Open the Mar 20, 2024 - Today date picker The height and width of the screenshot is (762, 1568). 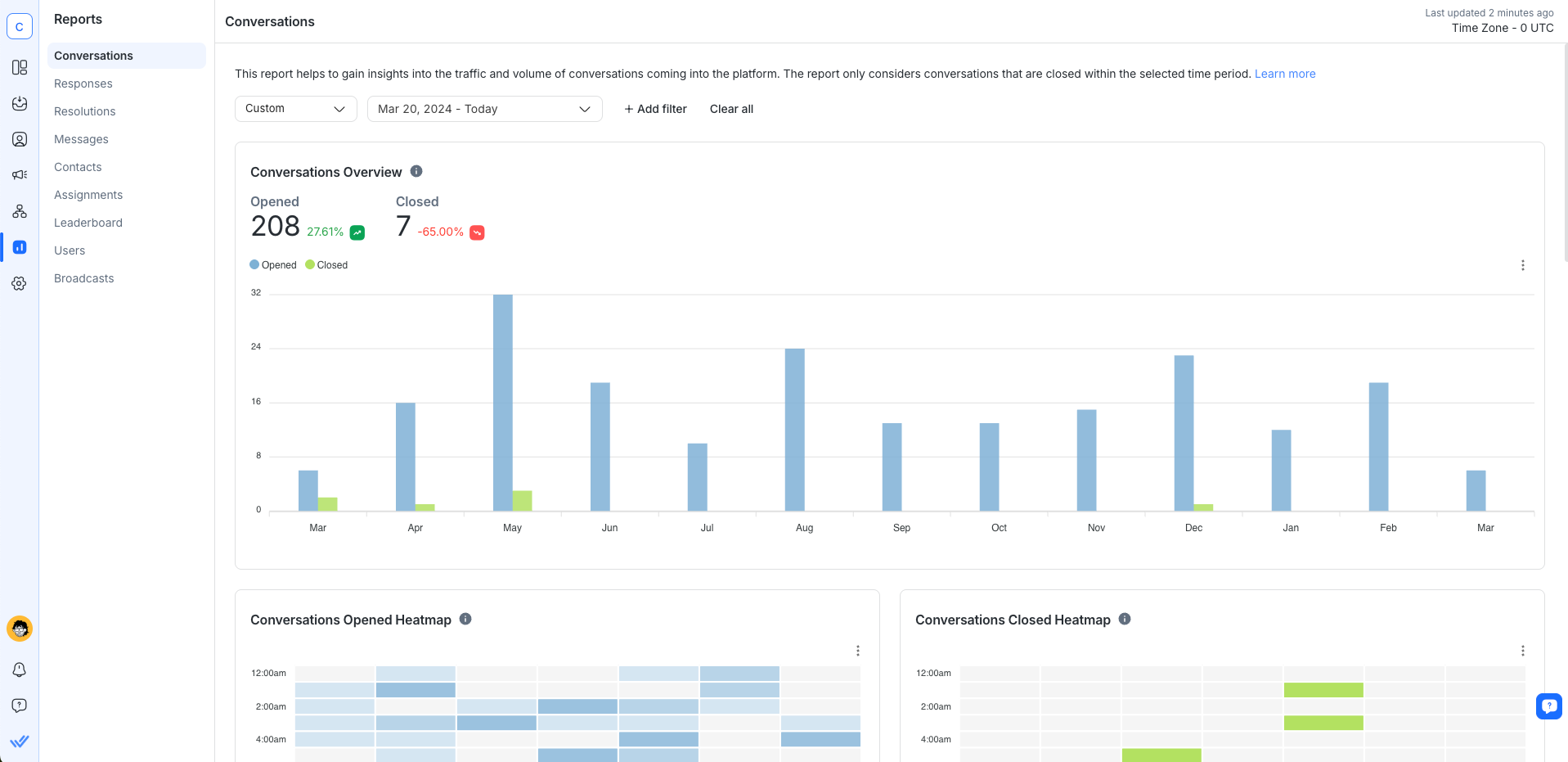[483, 108]
